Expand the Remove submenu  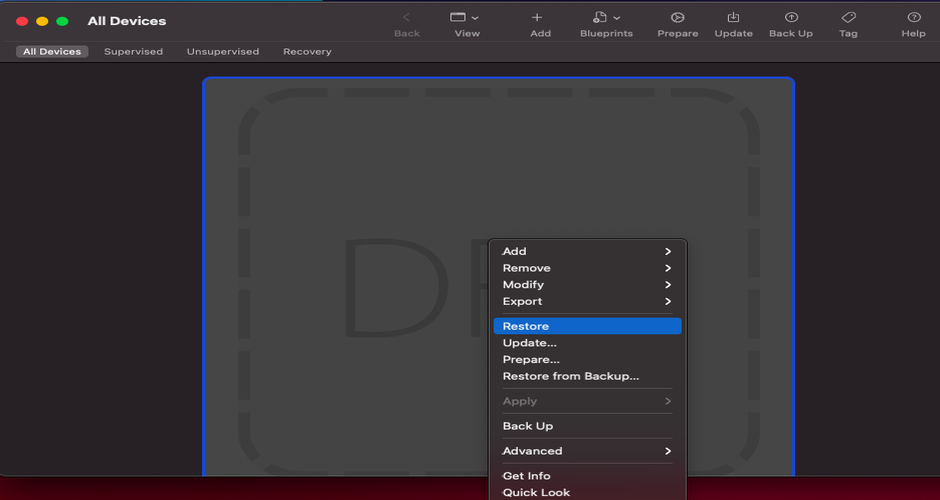coord(586,268)
